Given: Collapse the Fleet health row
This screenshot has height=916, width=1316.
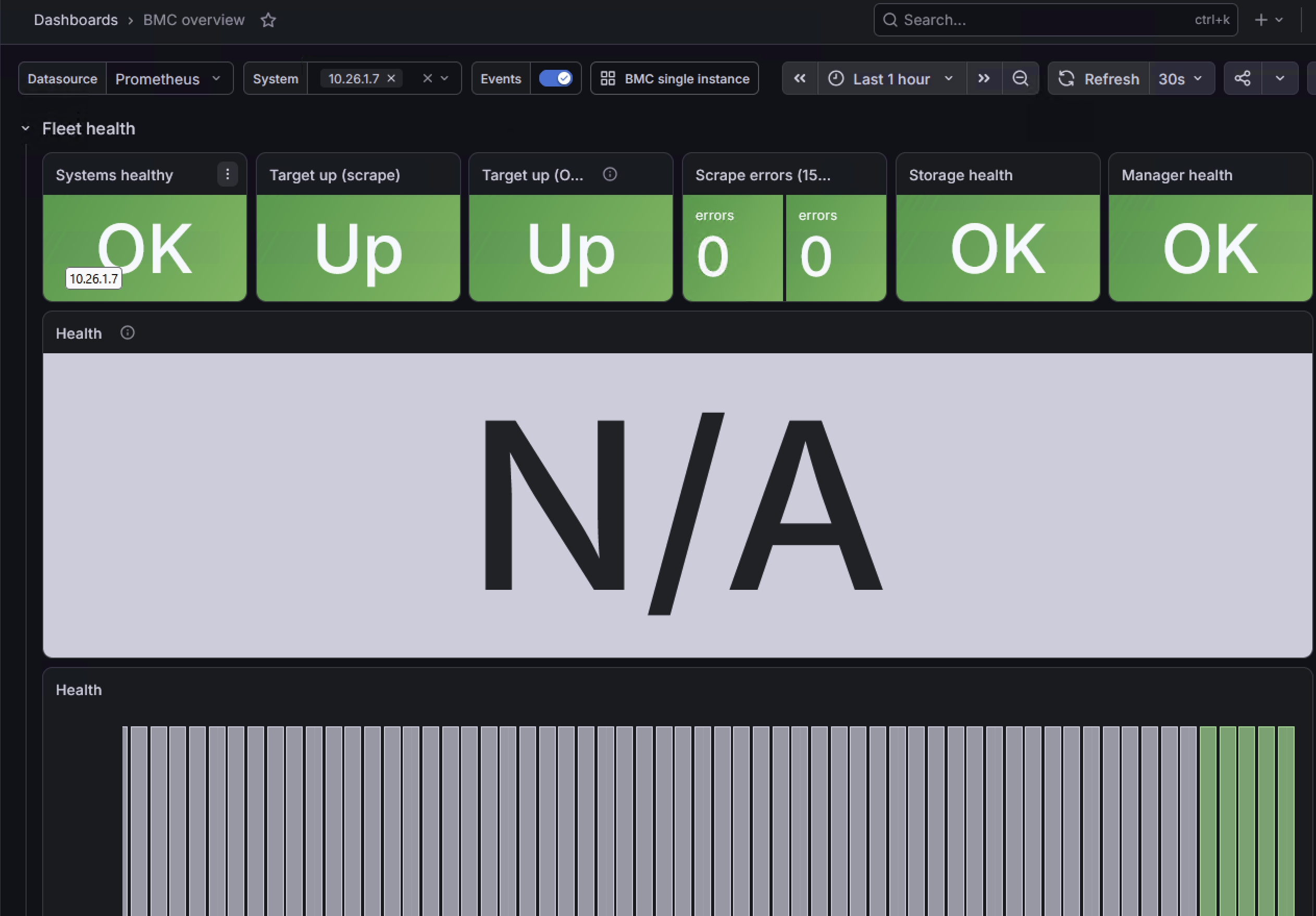Looking at the screenshot, I should tap(25, 128).
